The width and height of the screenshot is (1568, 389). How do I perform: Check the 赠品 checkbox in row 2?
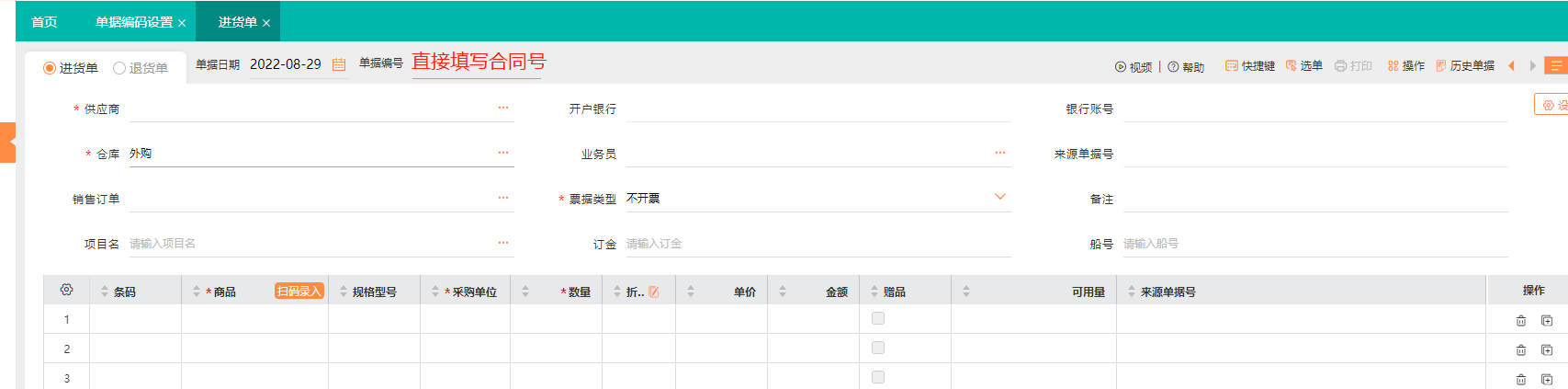pos(878,348)
